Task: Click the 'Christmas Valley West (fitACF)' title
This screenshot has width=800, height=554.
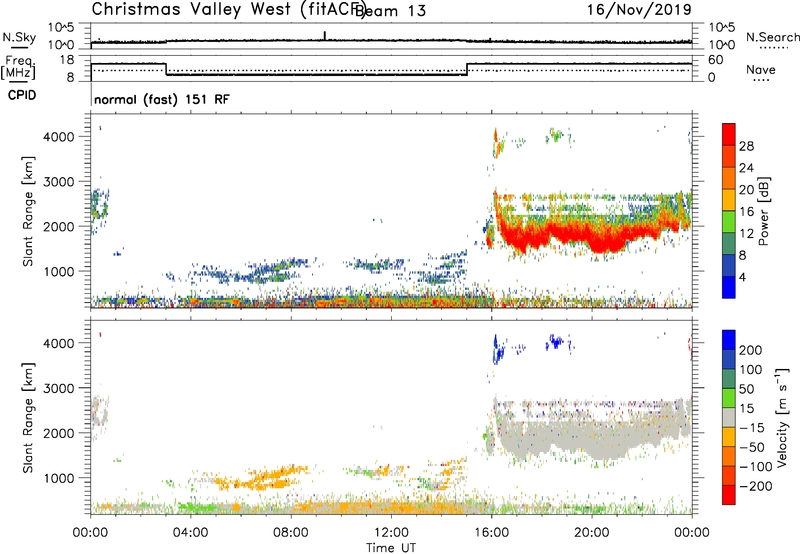Action: click(228, 10)
